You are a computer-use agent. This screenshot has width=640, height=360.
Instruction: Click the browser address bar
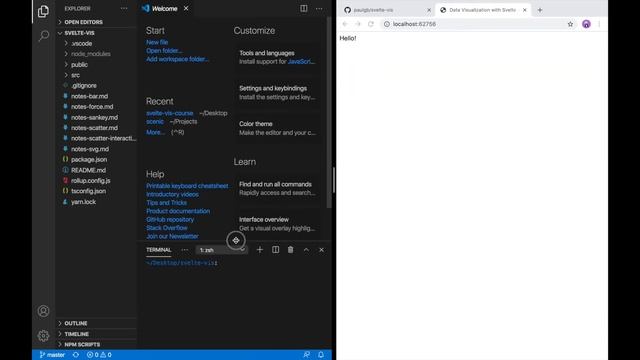pos(478,24)
